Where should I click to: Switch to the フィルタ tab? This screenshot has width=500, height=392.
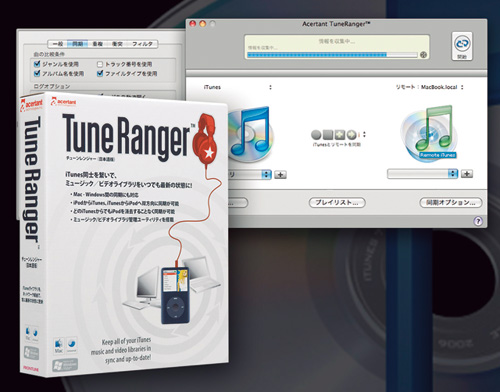[x=142, y=44]
